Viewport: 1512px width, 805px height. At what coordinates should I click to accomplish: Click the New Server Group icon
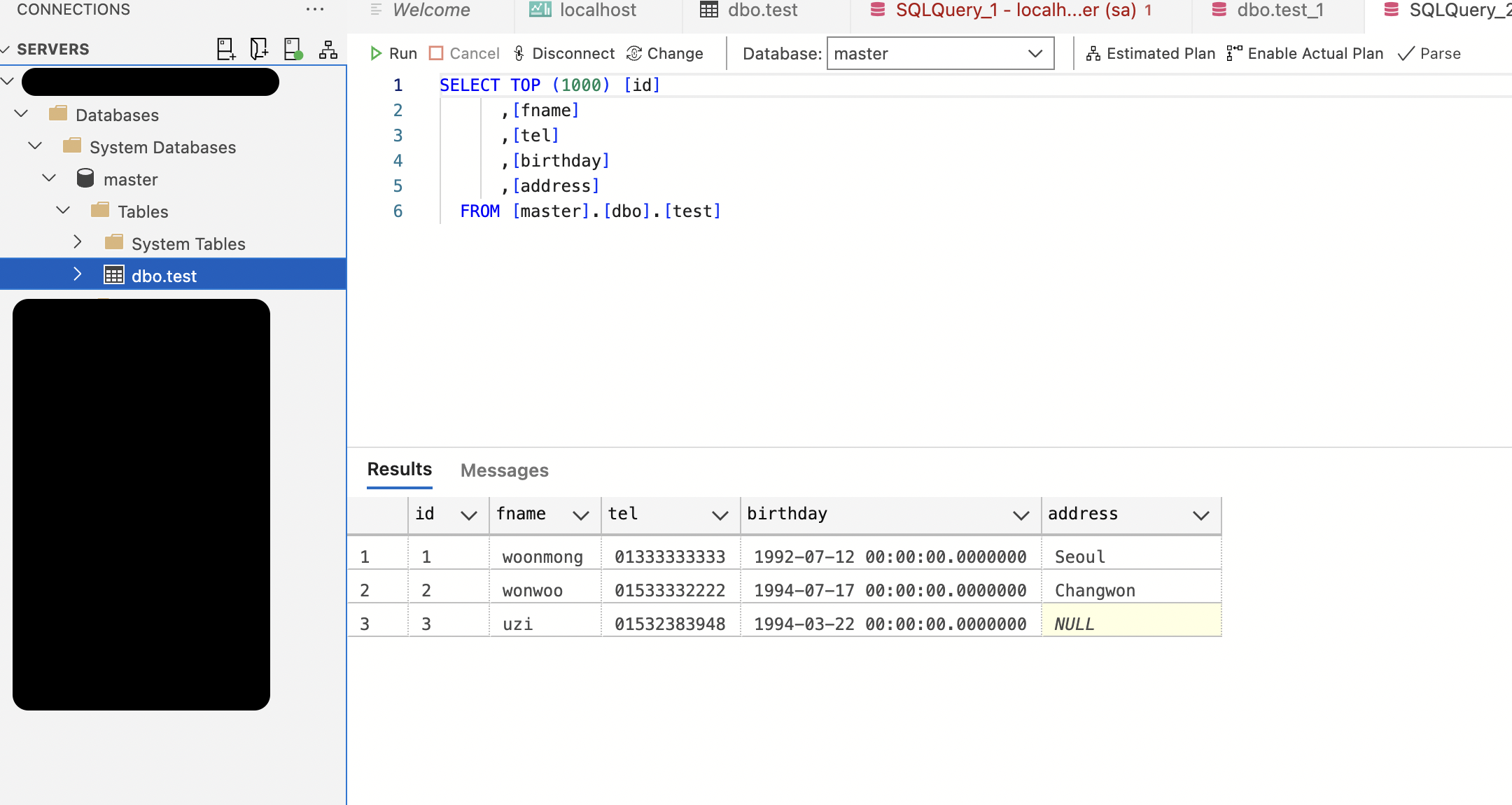pos(328,49)
